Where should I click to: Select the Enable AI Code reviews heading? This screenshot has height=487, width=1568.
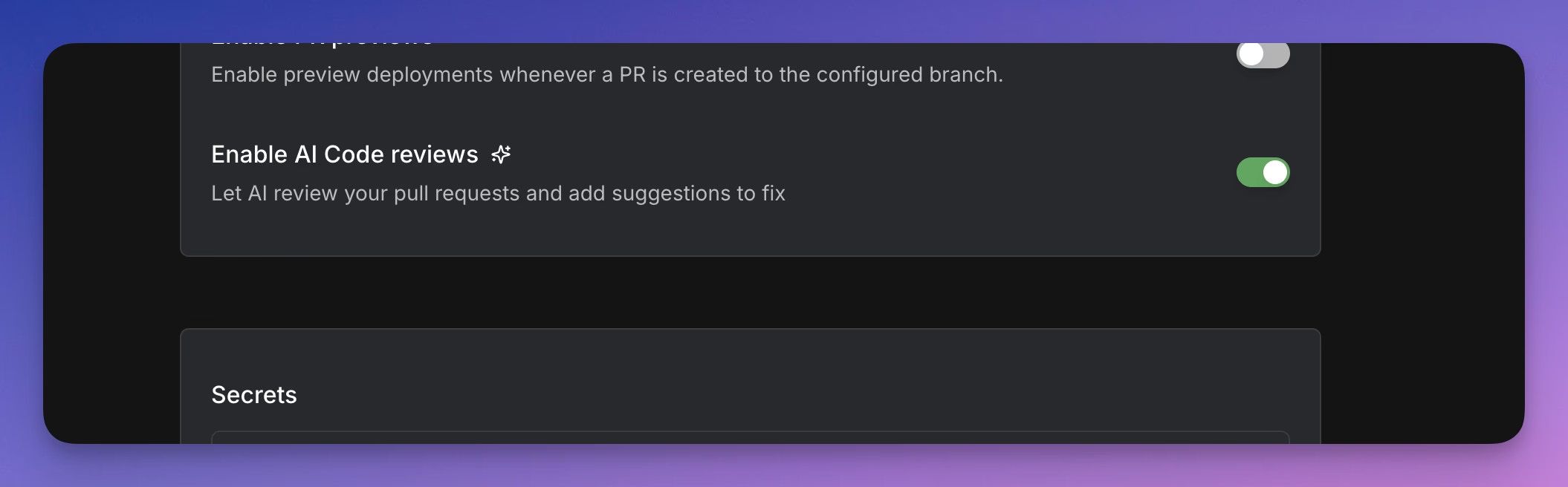345,154
